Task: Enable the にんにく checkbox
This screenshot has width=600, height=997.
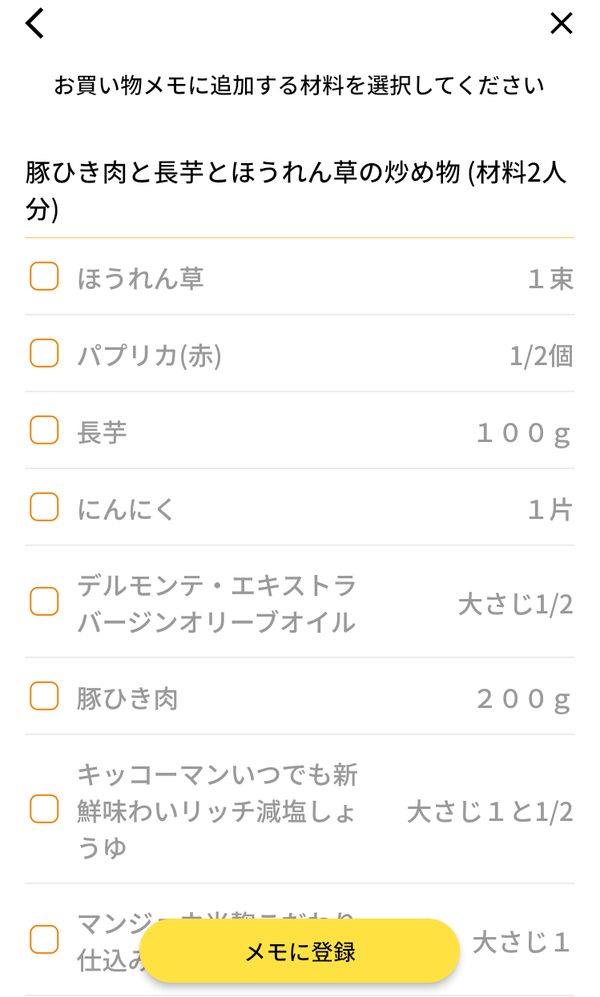Action: (44, 507)
